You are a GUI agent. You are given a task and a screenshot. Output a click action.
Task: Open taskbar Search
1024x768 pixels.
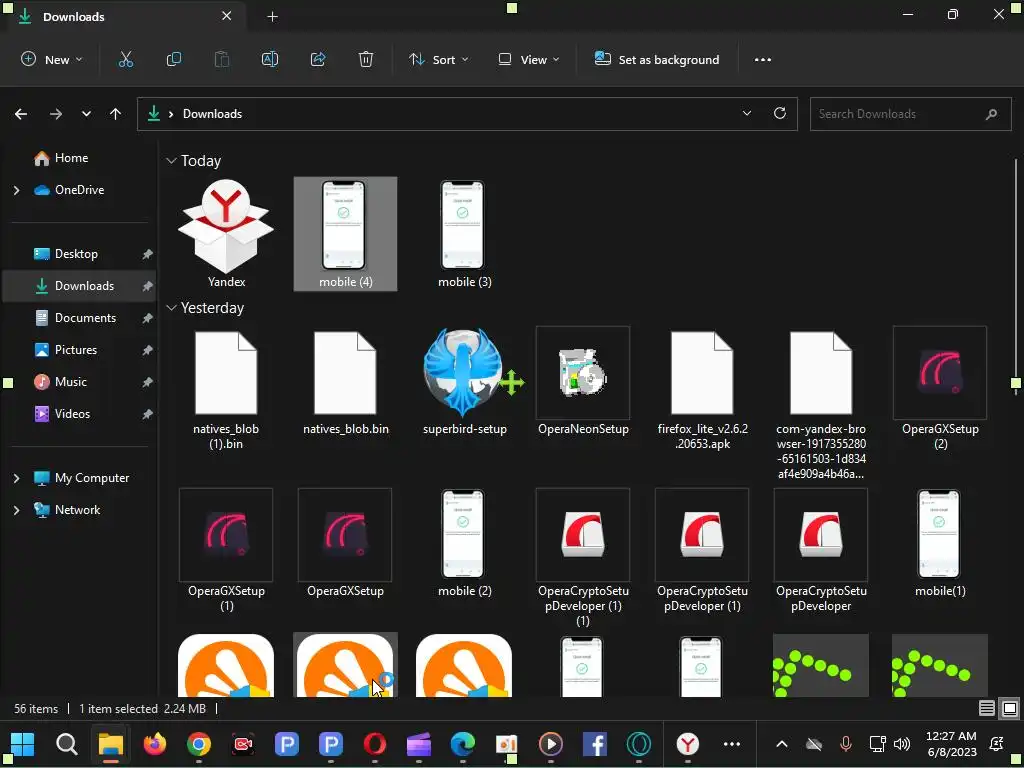(x=67, y=744)
